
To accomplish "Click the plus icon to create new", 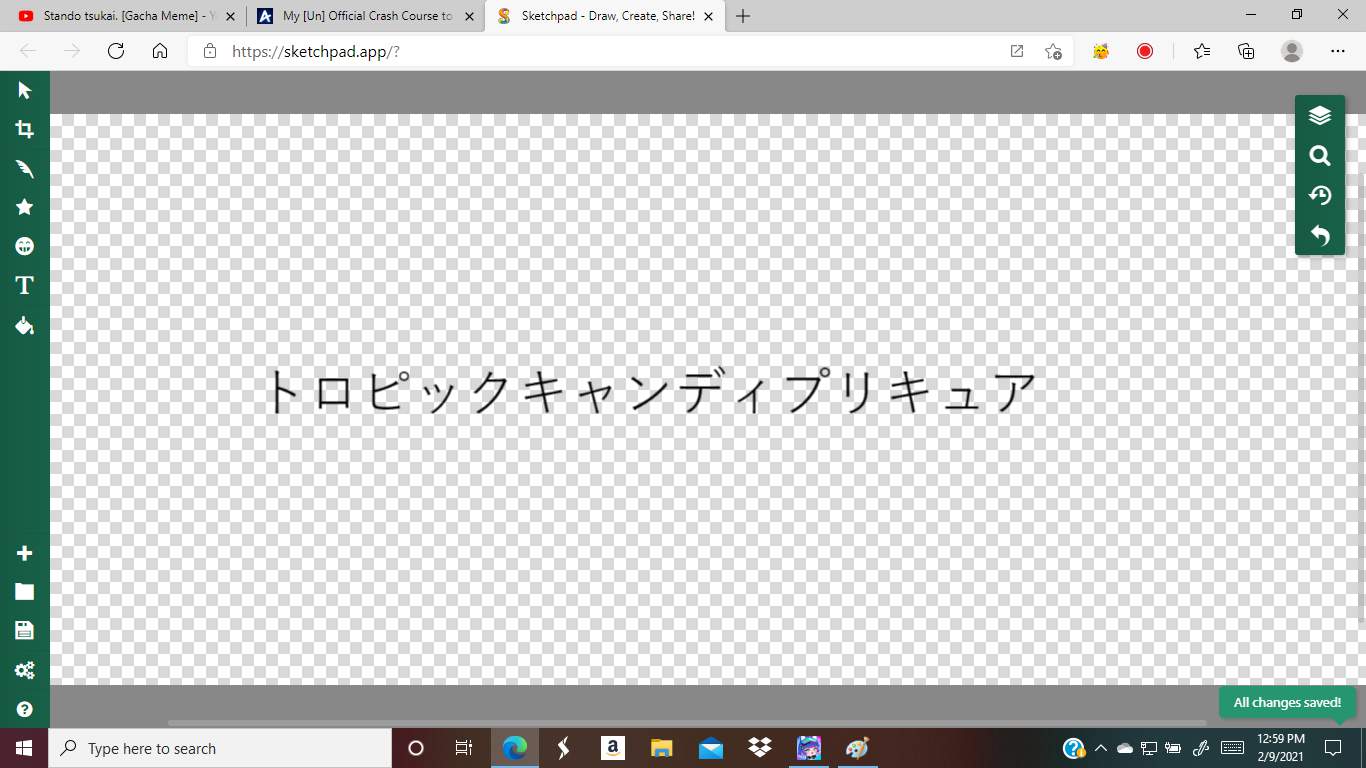I will click(25, 553).
